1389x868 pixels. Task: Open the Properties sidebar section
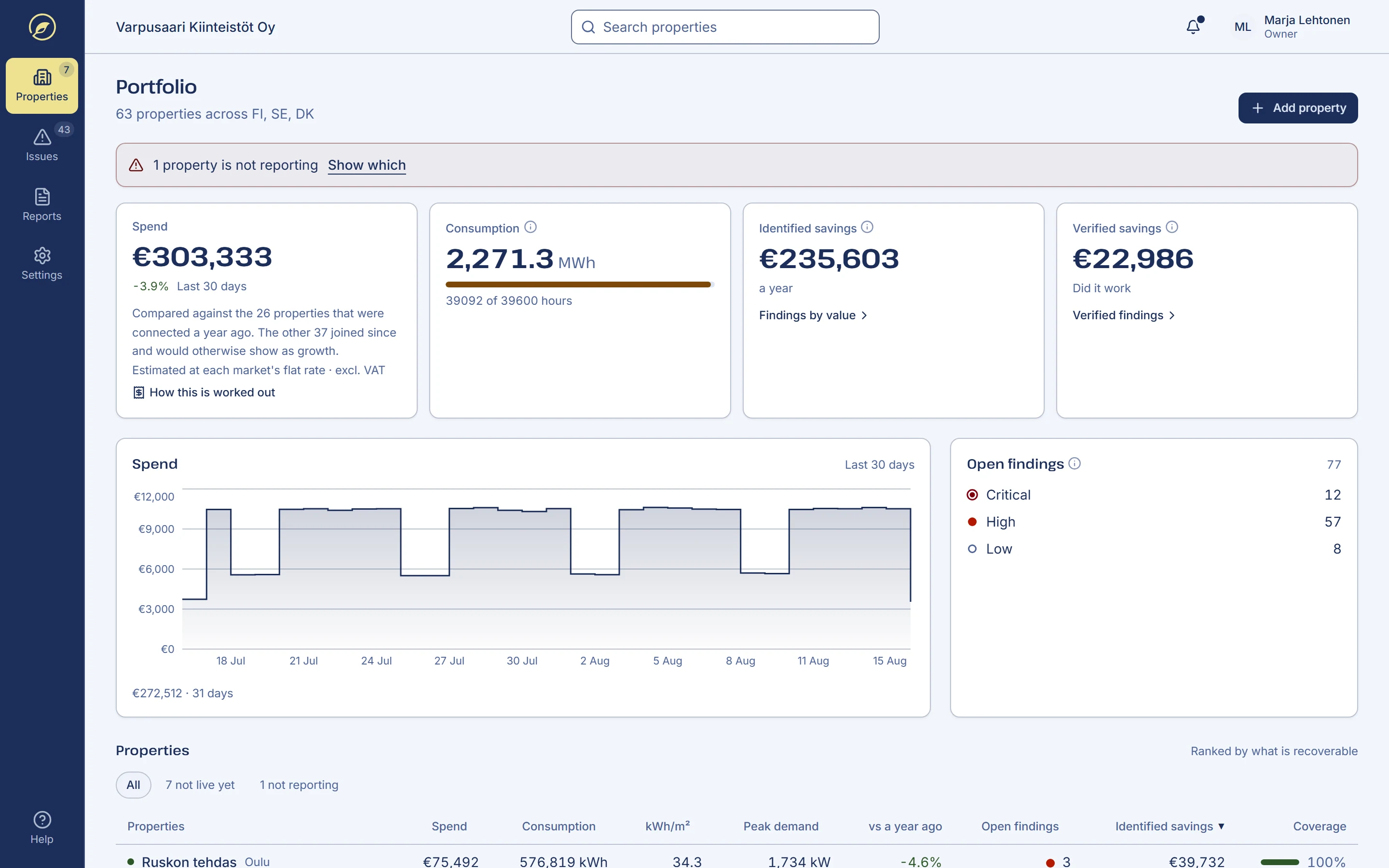click(42, 85)
